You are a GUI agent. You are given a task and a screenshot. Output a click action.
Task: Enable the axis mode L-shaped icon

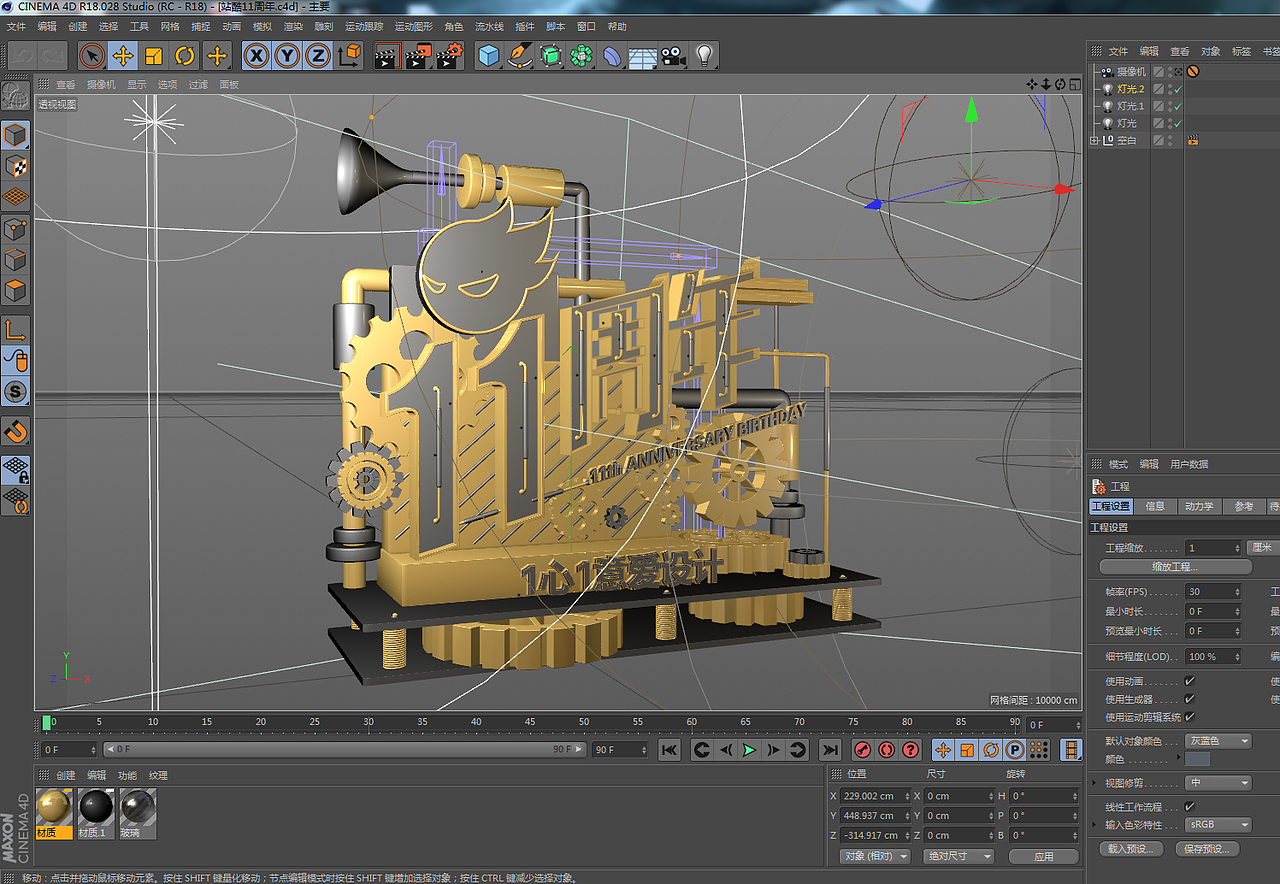coord(15,330)
